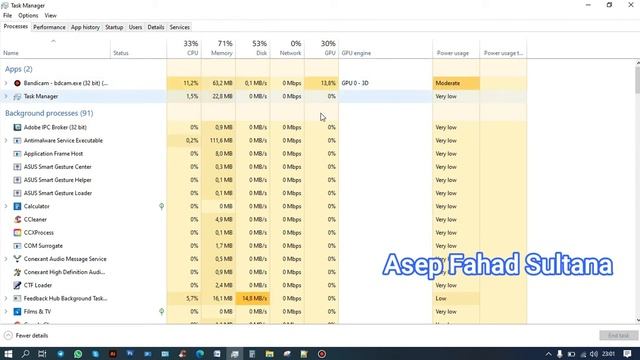This screenshot has height=360, width=640.
Task: Click the Adobe IPC Broker process icon
Action: click(17, 127)
